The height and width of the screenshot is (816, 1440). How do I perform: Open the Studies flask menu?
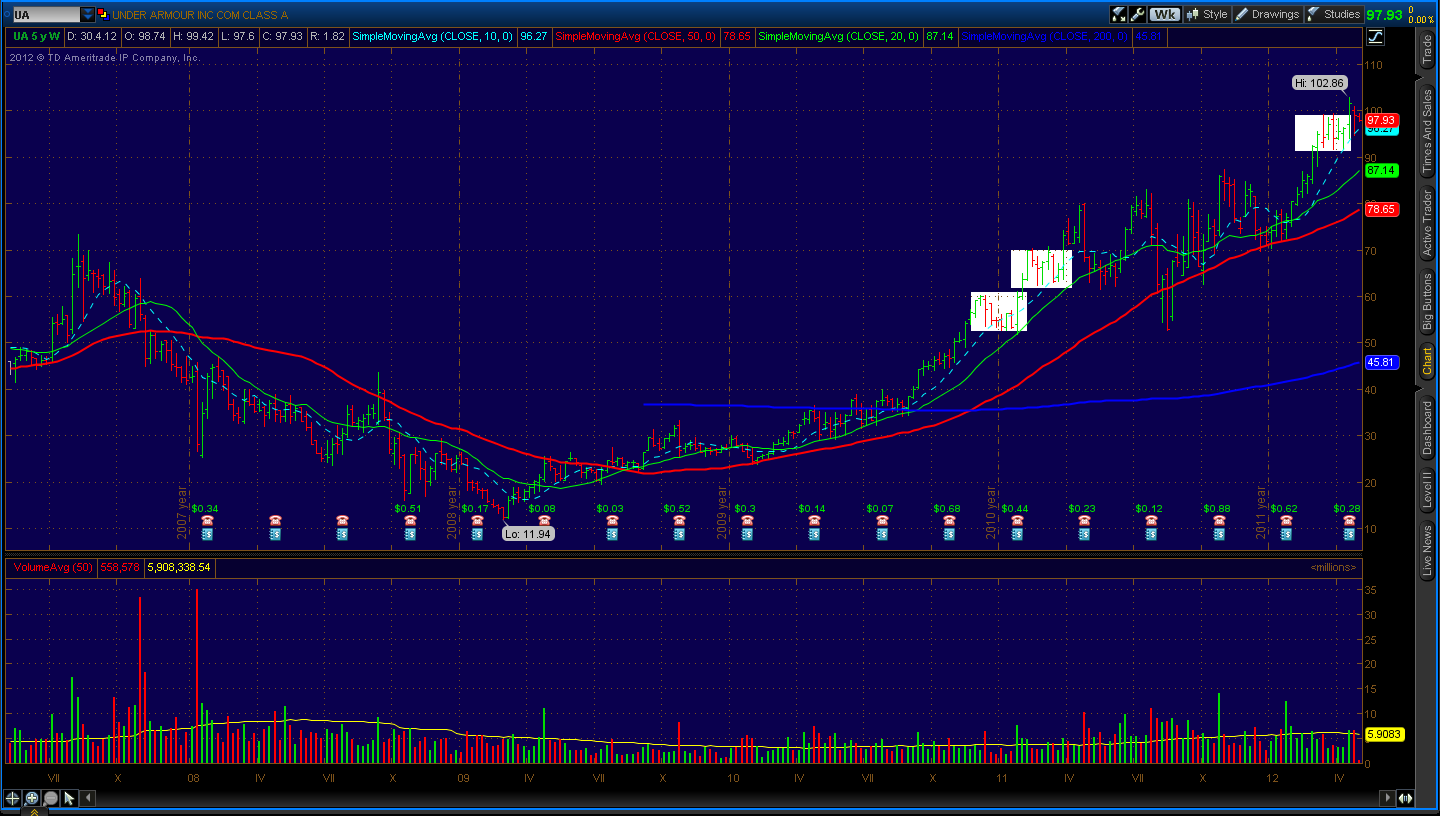(1334, 14)
